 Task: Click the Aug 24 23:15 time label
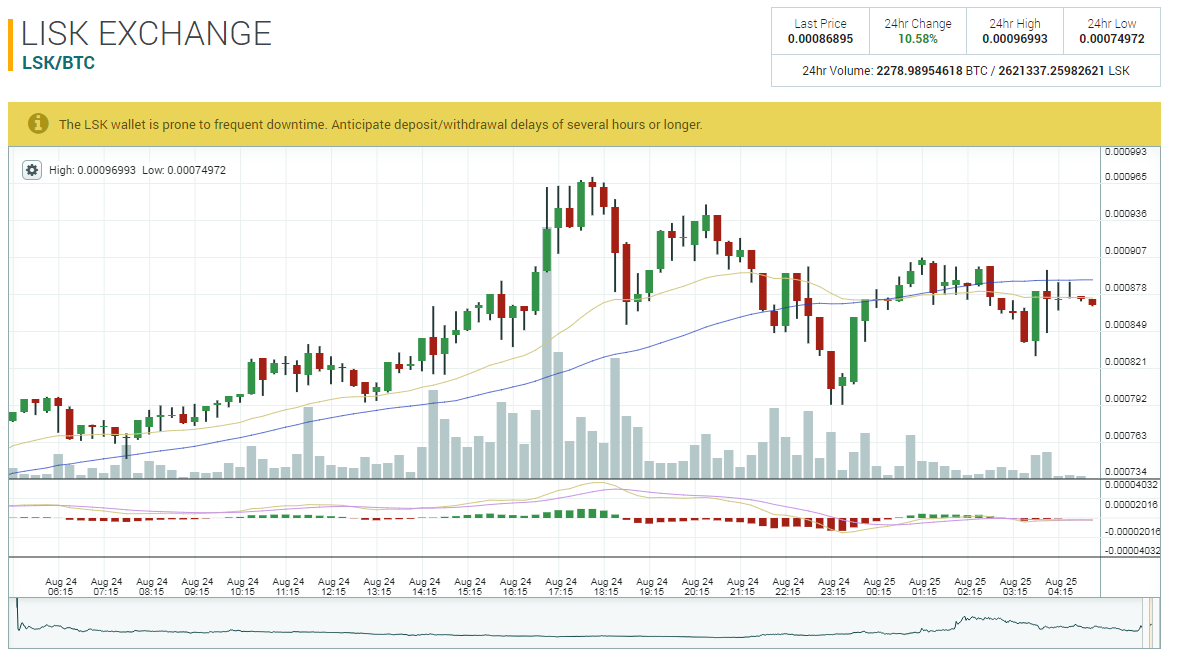tap(833, 587)
